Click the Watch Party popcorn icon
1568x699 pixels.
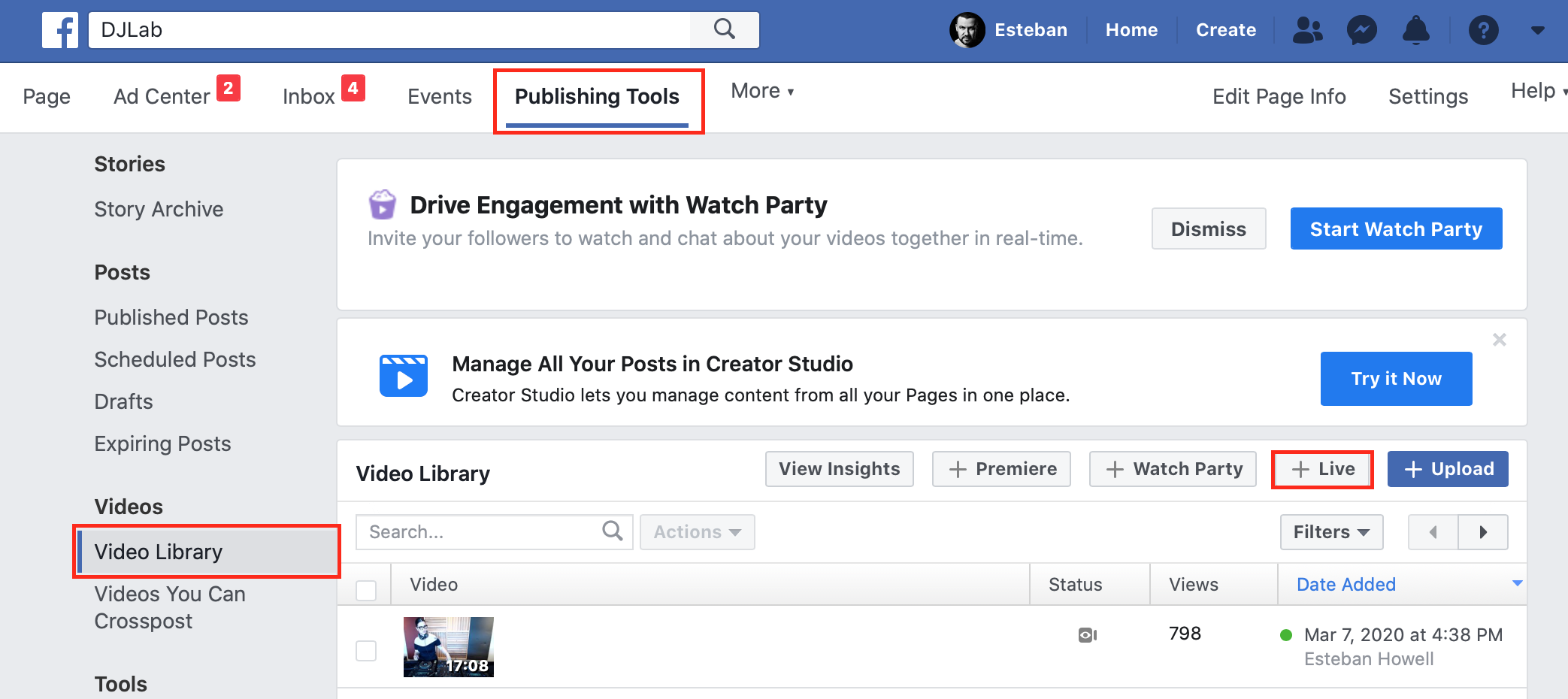tap(382, 204)
